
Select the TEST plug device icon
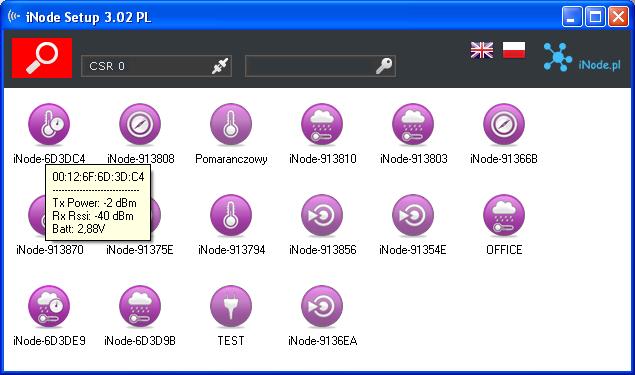tap(231, 307)
